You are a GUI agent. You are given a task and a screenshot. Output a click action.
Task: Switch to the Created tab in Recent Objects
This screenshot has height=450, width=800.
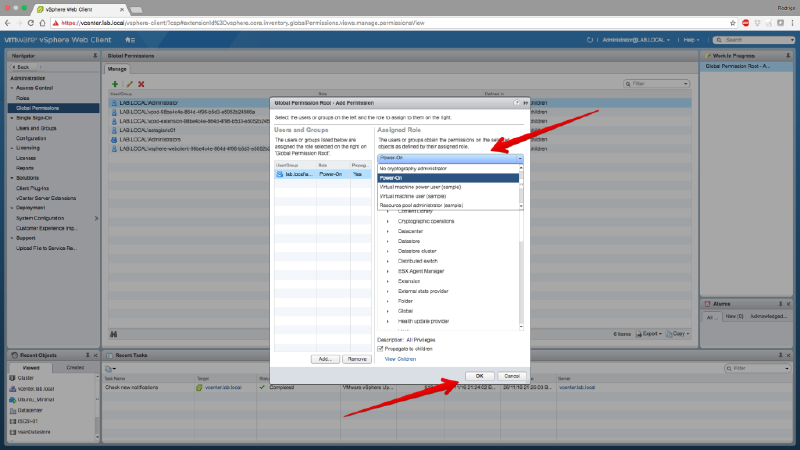pyautogui.click(x=74, y=367)
